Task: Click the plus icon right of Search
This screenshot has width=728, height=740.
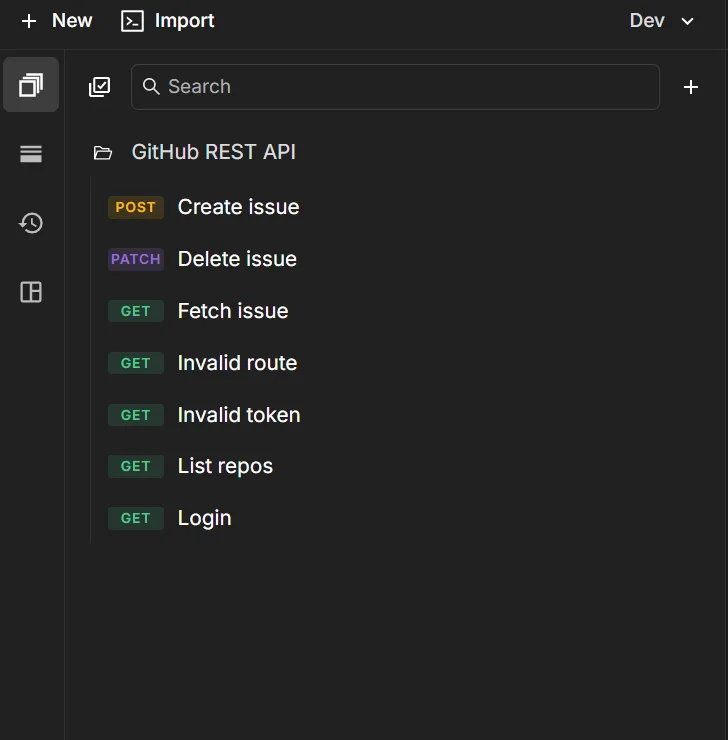Action: pyautogui.click(x=691, y=87)
